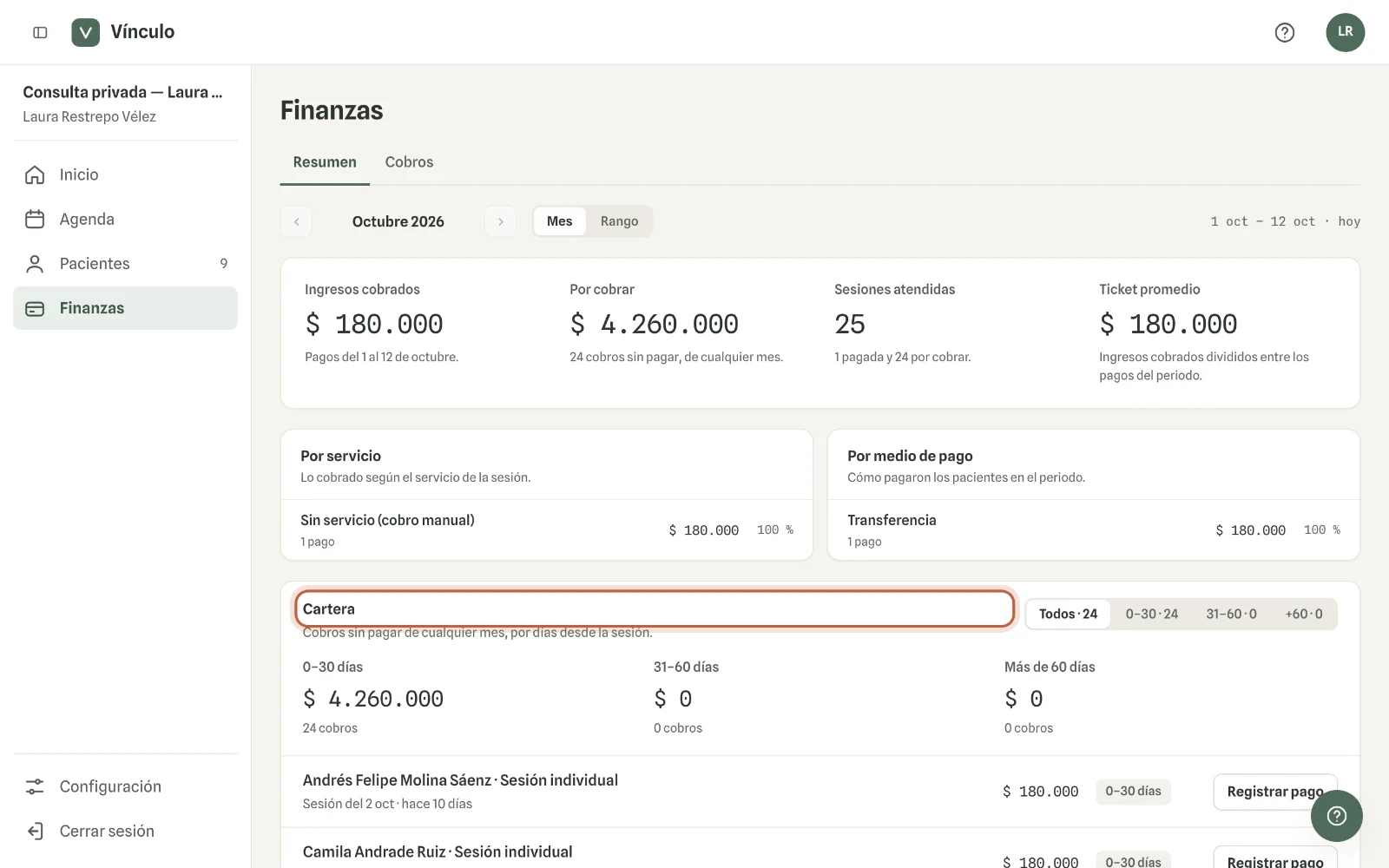Filter cartera by +60 · 0

(1304, 614)
